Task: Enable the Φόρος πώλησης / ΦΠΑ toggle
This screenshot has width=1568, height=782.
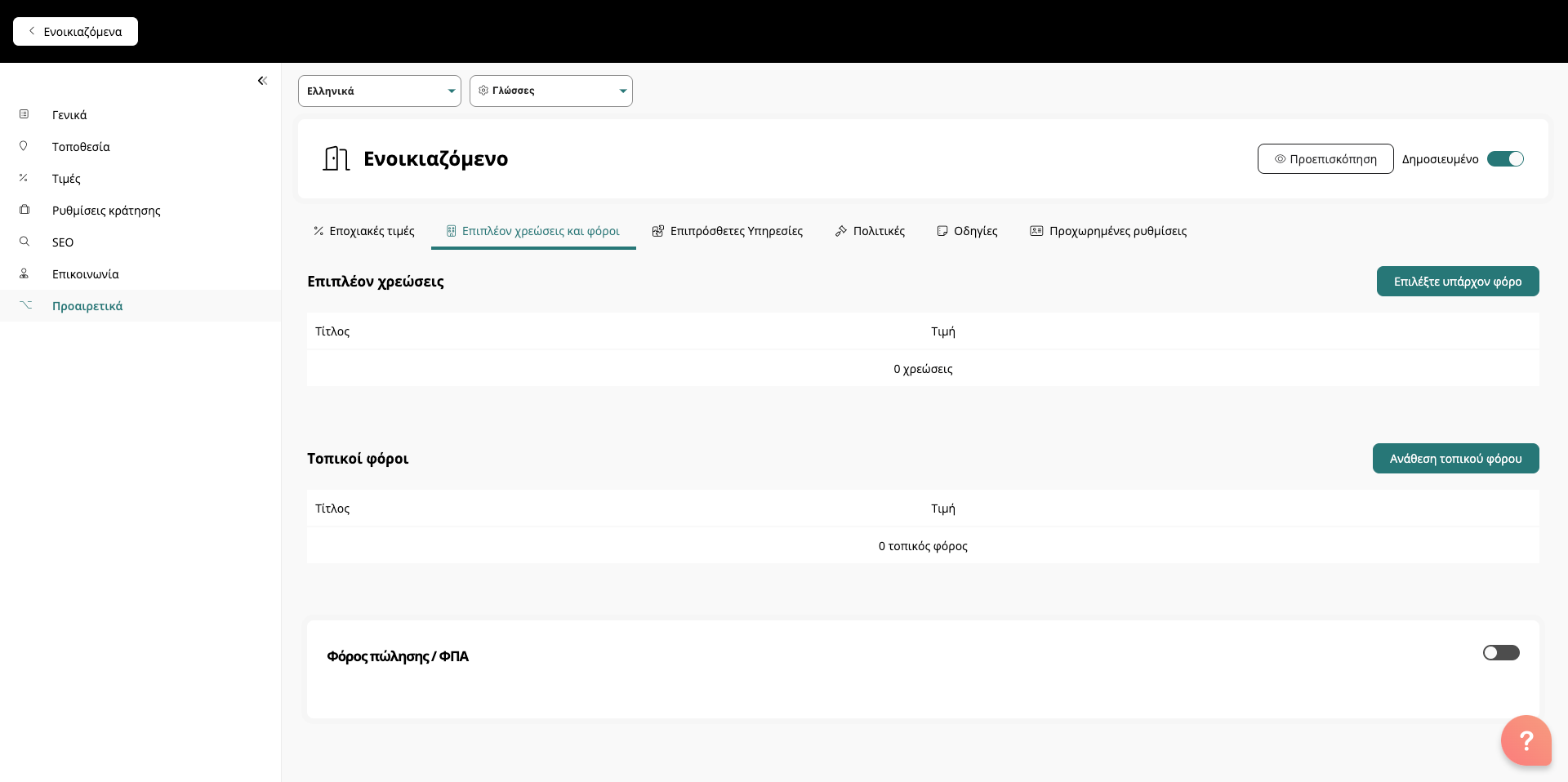Action: click(1500, 652)
